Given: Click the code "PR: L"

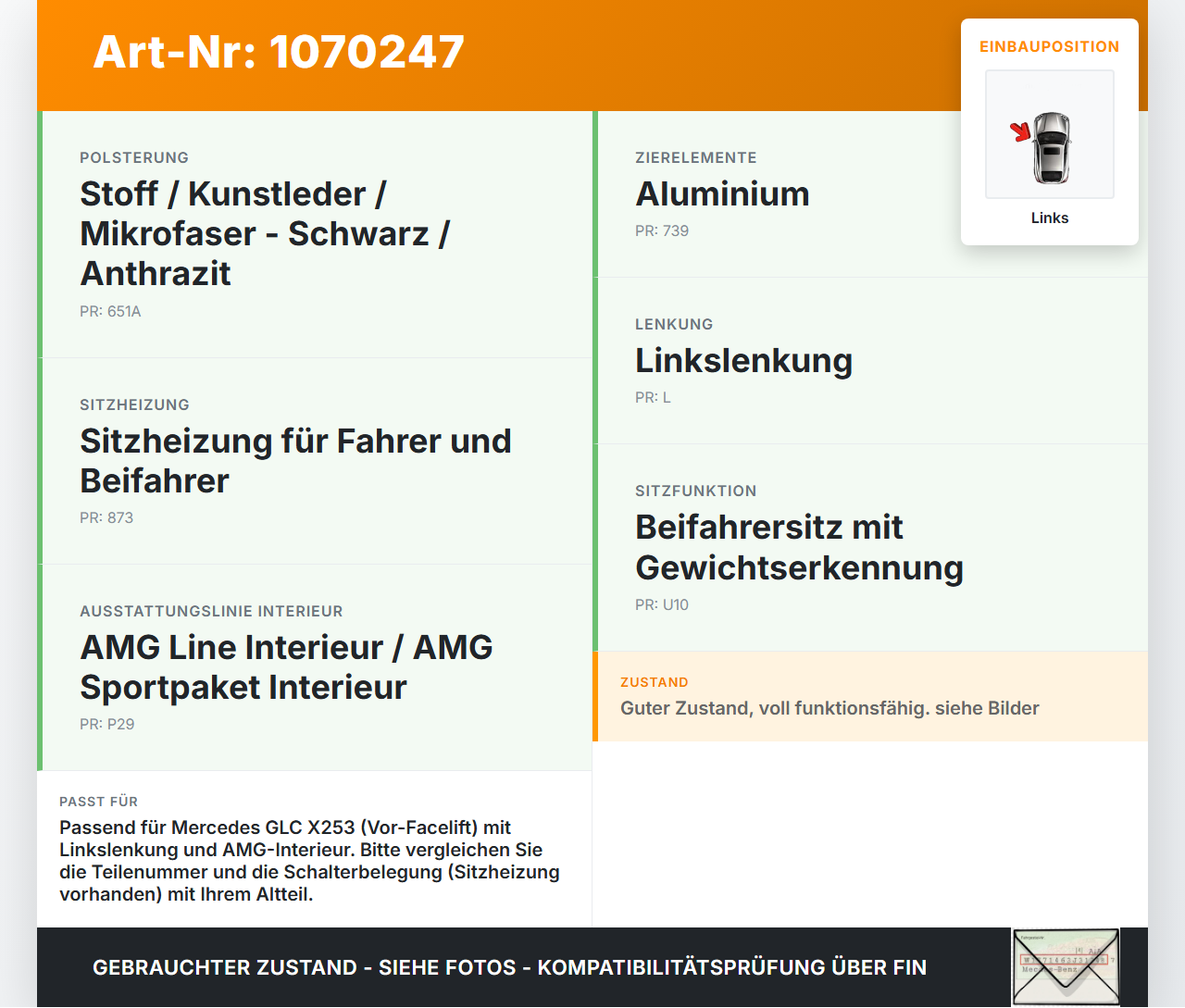Looking at the screenshot, I should tap(653, 397).
